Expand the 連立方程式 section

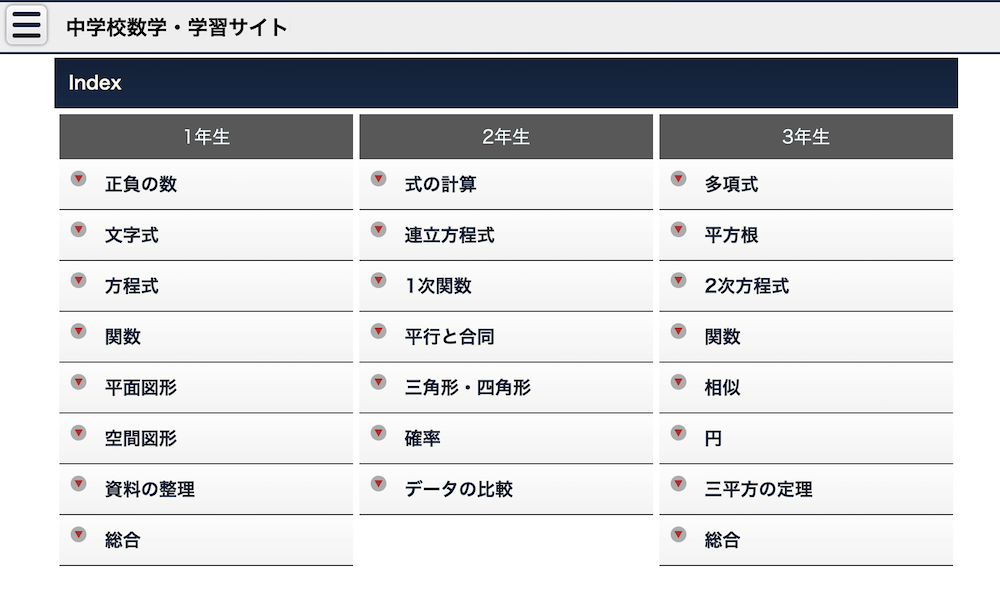pos(506,235)
